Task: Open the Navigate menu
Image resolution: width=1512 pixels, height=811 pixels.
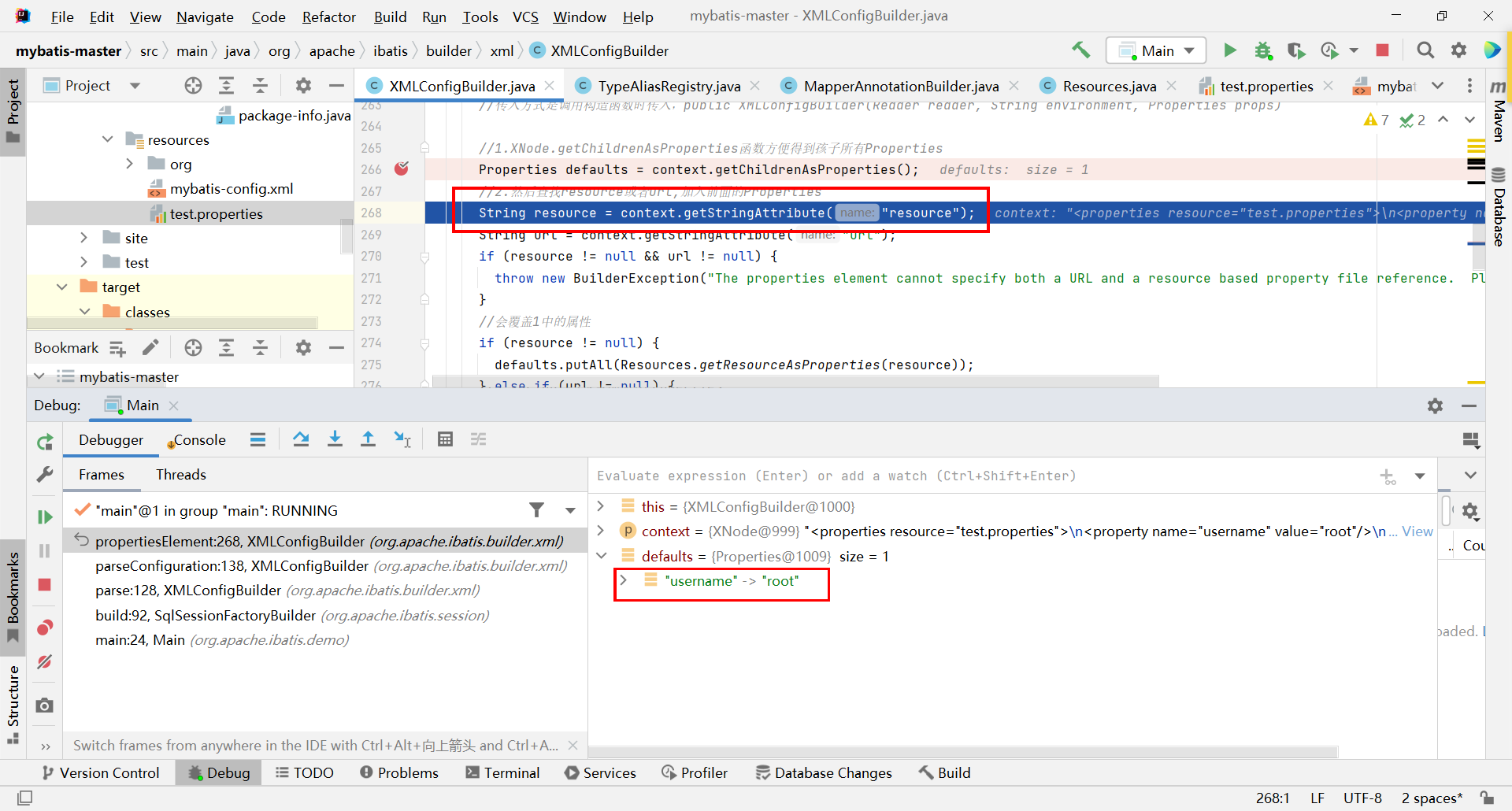Action: [x=205, y=17]
